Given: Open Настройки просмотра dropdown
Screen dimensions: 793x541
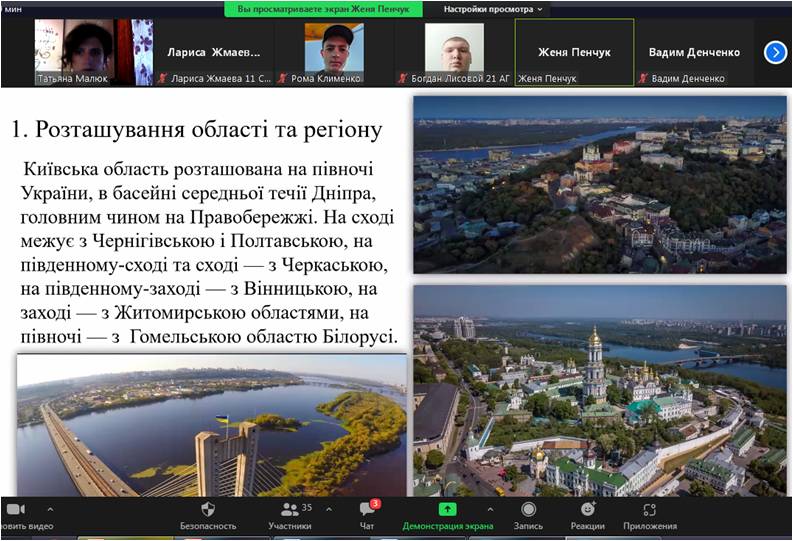Looking at the screenshot, I should coord(493,9).
